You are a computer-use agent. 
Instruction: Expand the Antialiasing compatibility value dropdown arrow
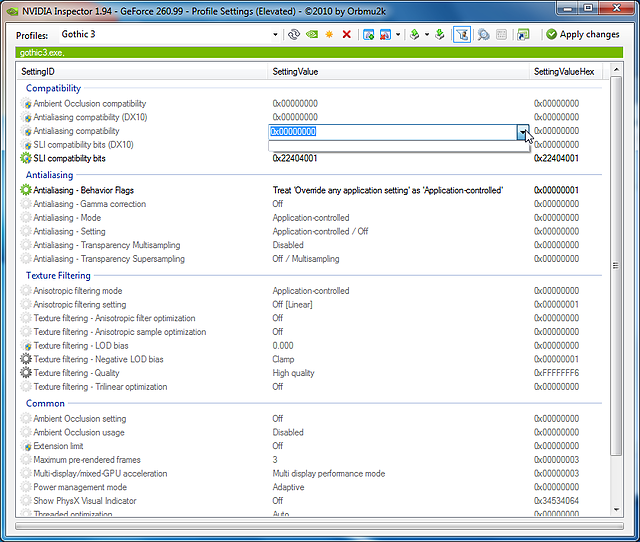click(x=521, y=131)
